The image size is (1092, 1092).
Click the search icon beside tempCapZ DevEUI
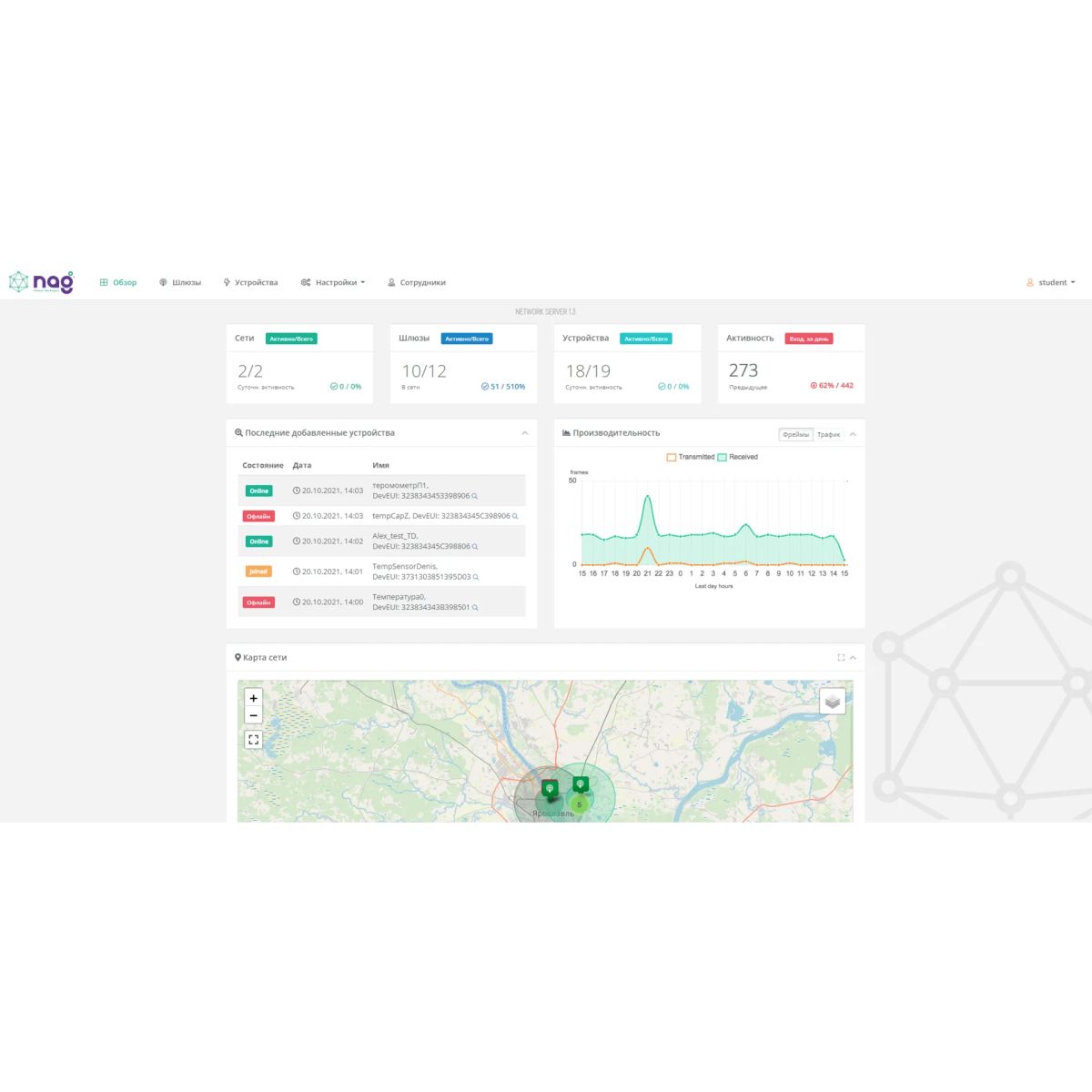tap(515, 517)
